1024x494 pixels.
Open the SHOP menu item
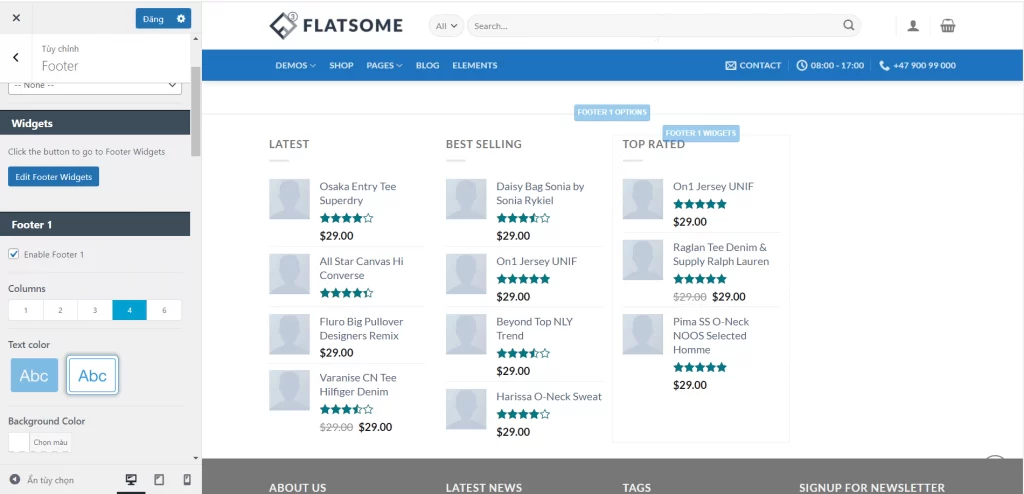tap(341, 65)
